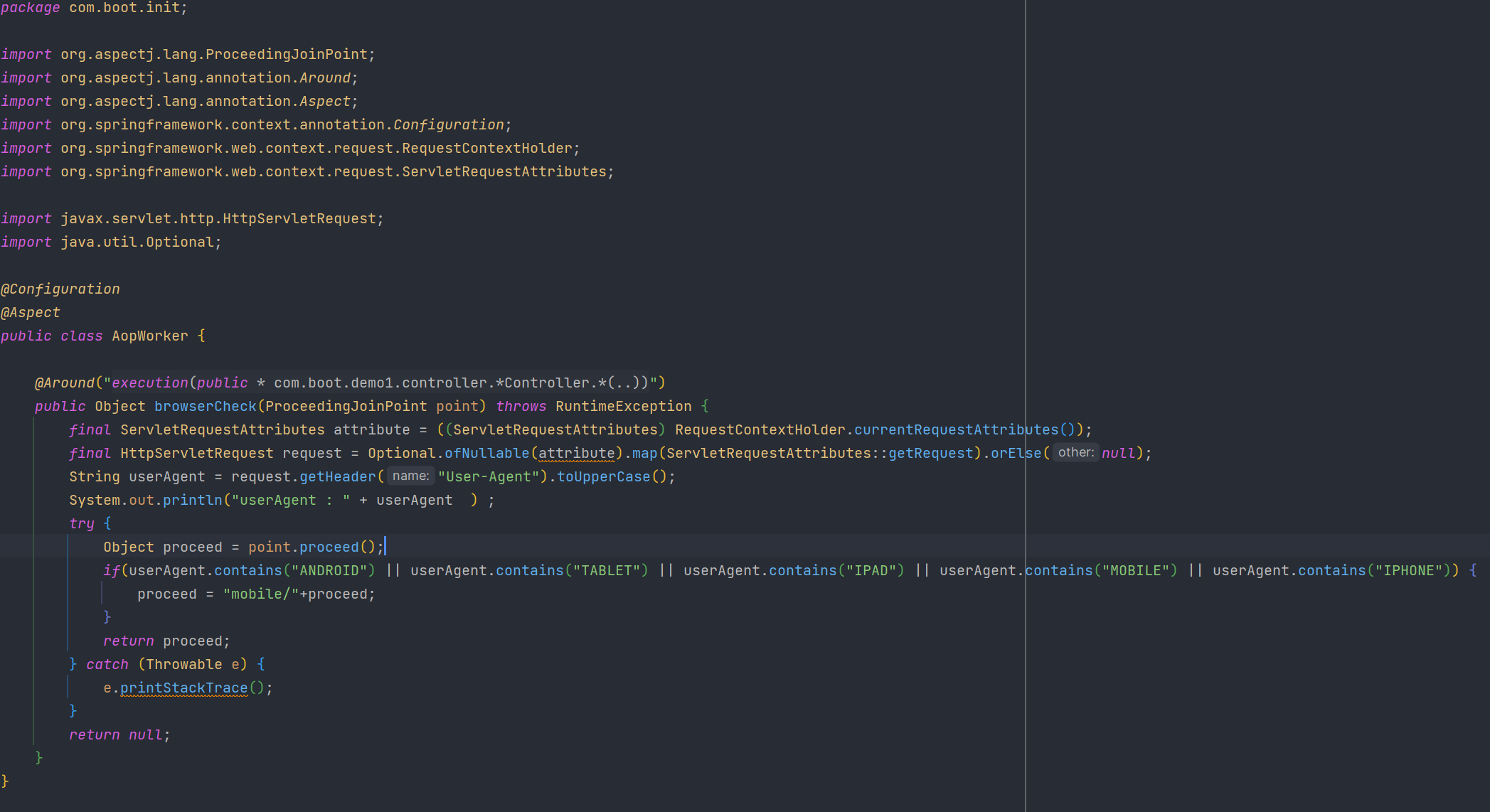Click the toUpperCase method call

click(x=603, y=476)
